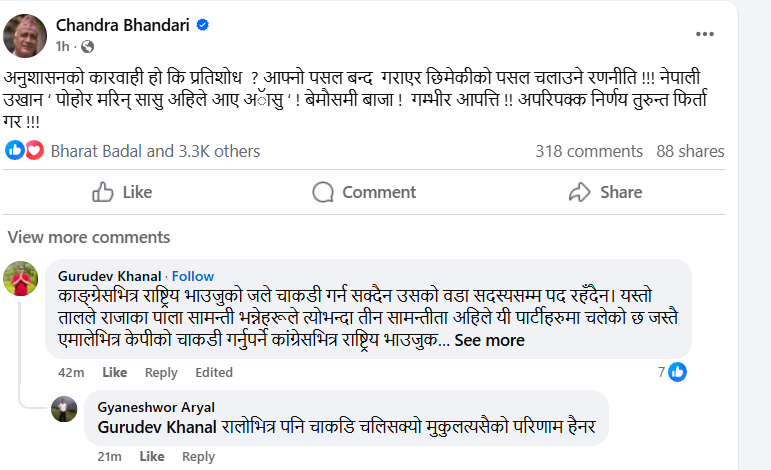Open the three-dot post options menu
The width and height of the screenshot is (771, 470).
tap(706, 34)
